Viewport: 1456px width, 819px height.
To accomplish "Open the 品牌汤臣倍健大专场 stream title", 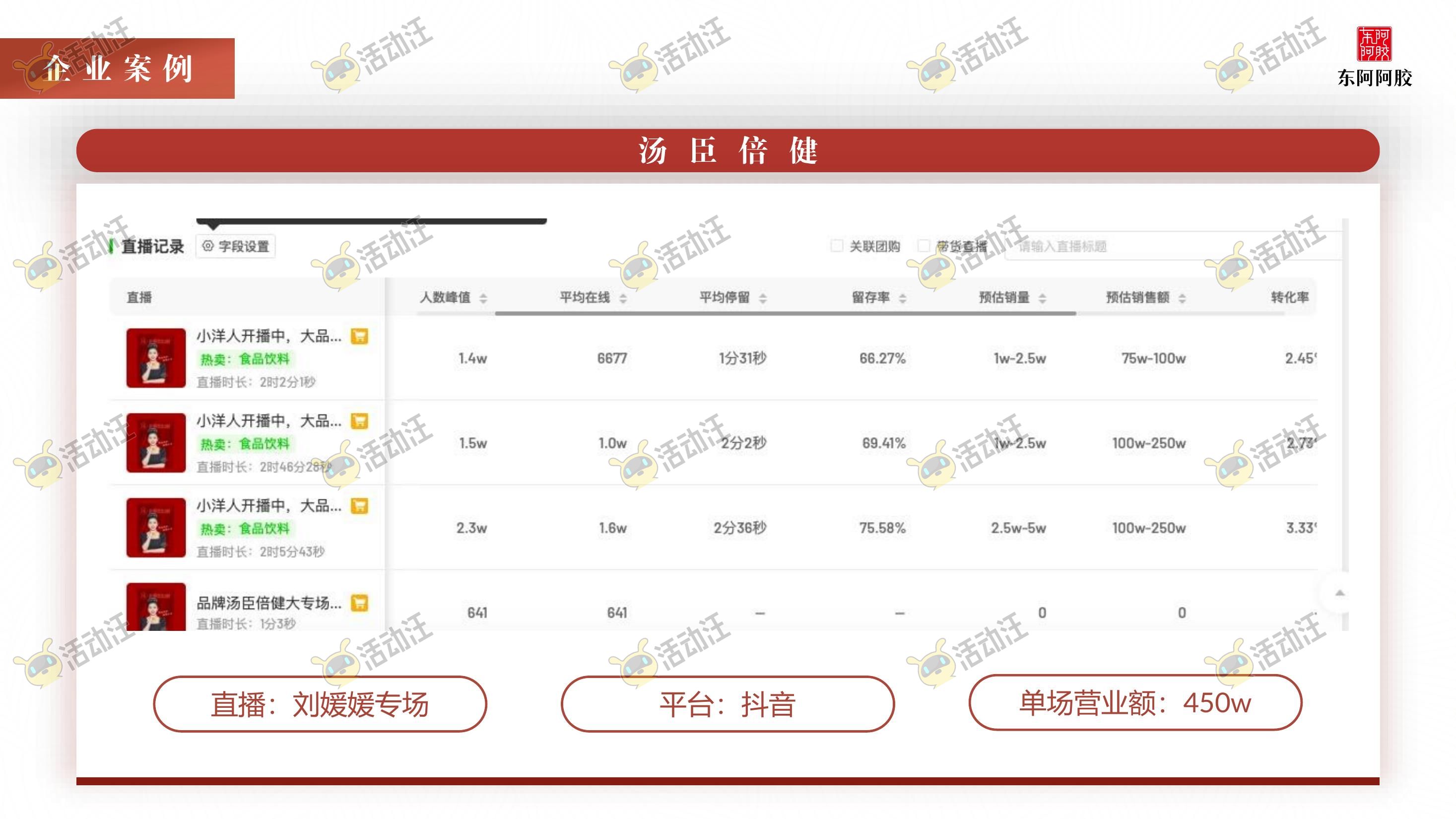I will pyautogui.click(x=269, y=603).
